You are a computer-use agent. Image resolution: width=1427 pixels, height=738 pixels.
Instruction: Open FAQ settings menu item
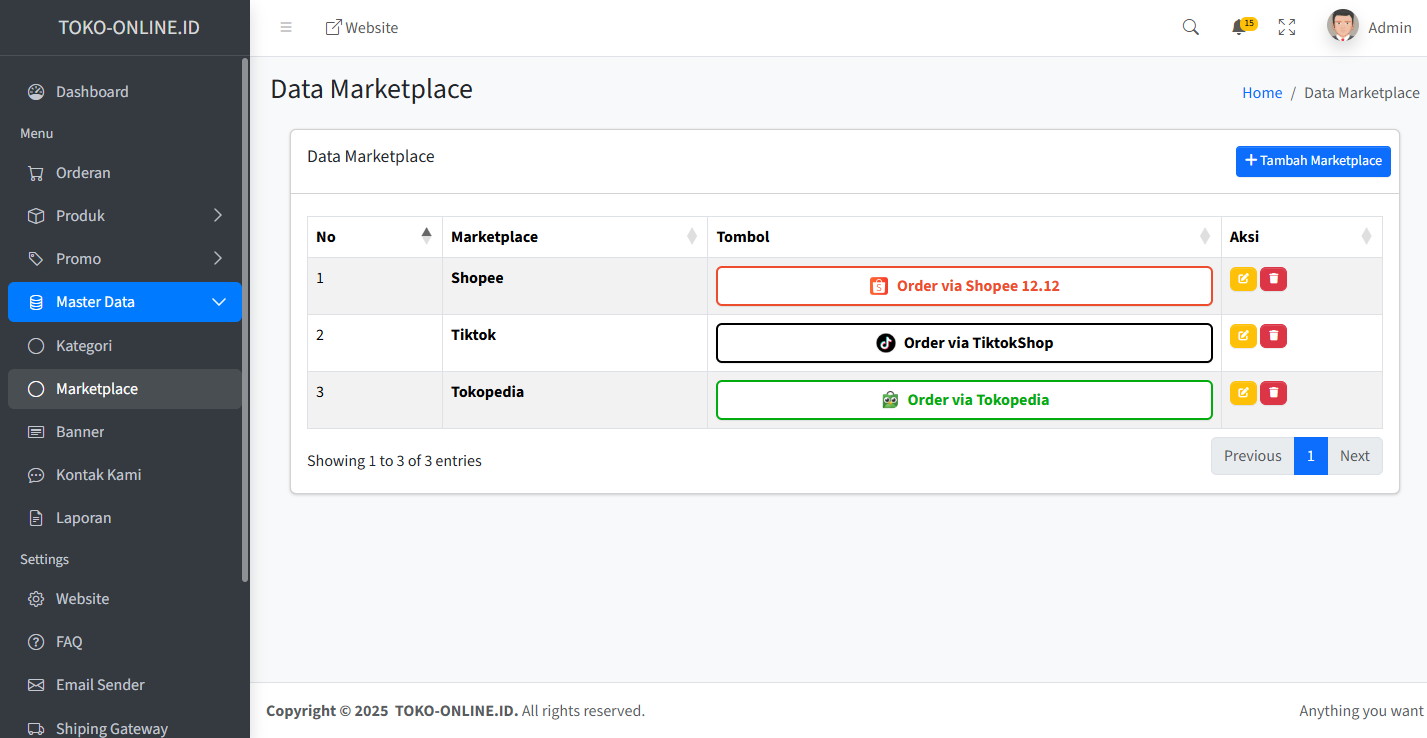(x=124, y=642)
